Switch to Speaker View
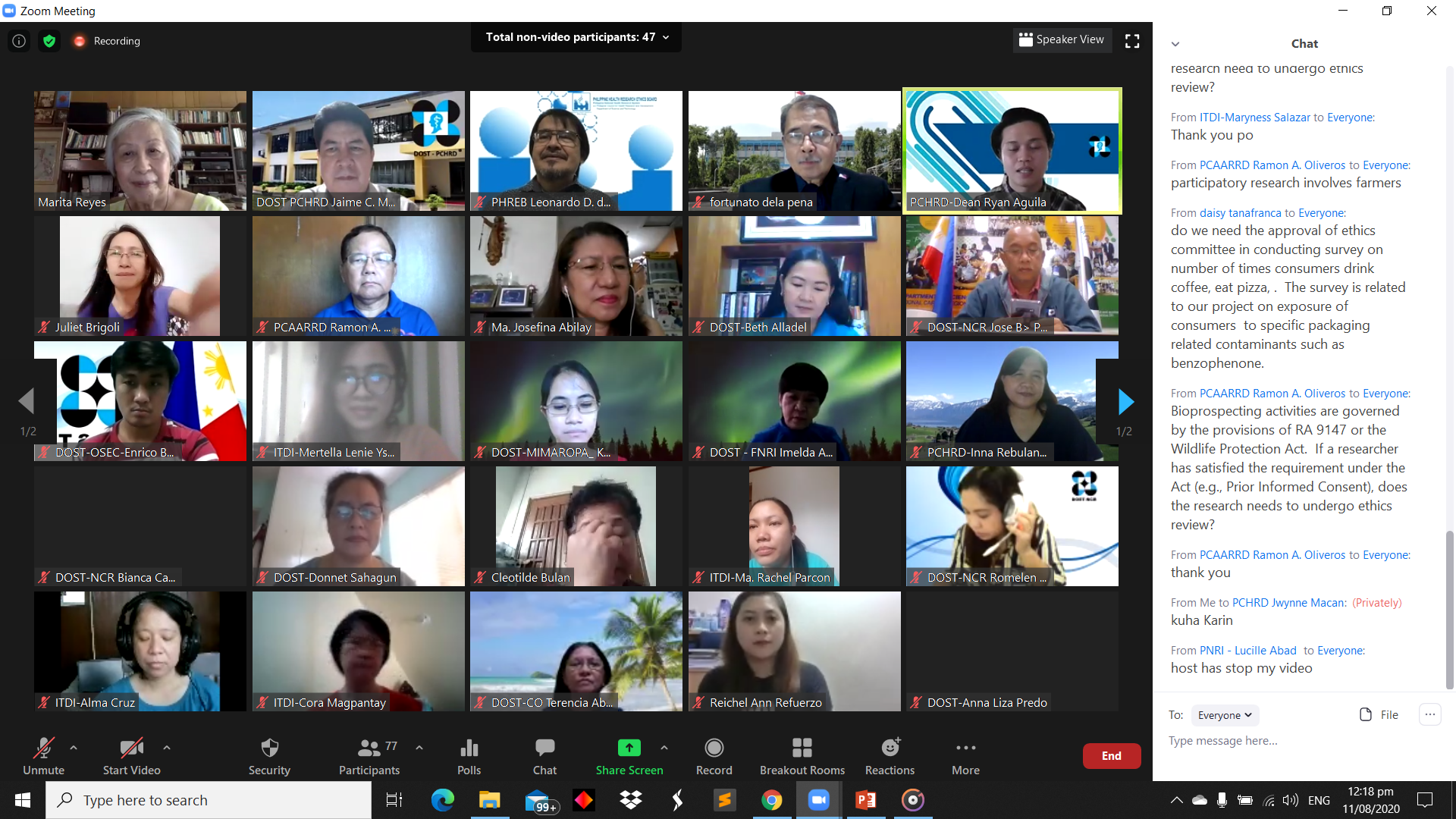This screenshot has width=1456, height=819. point(1062,39)
